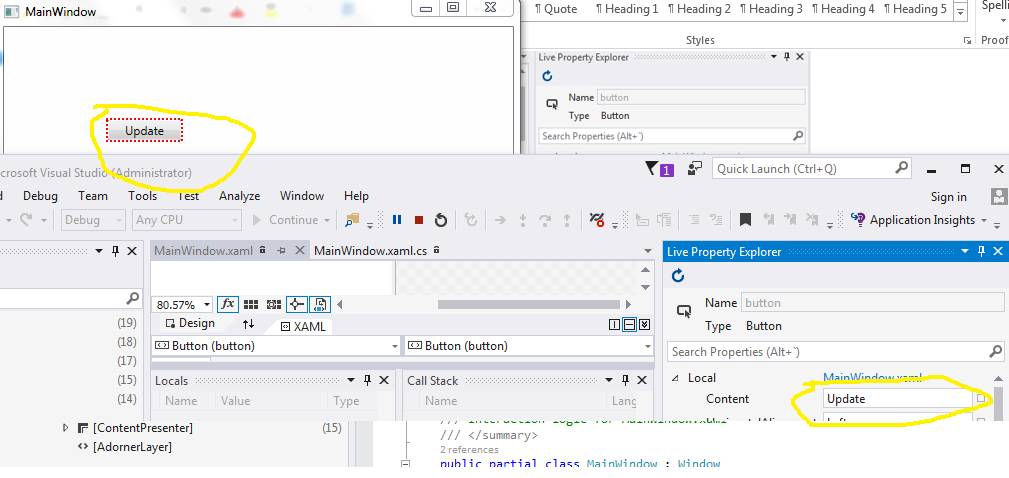
Task: Expand the [ContentPresenter] tree node
Action: coord(65,428)
